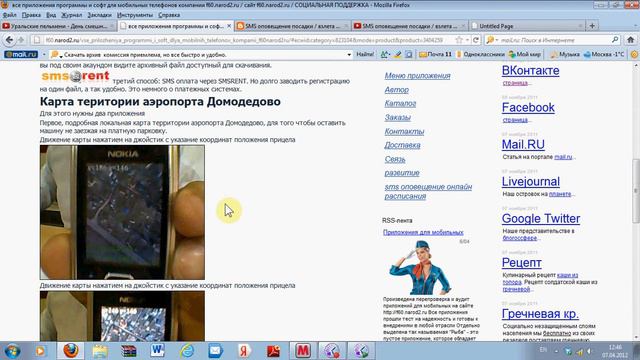Launch Internet Explorer from the taskbar
Image resolution: width=640 pixels, height=360 pixels.
point(187,351)
